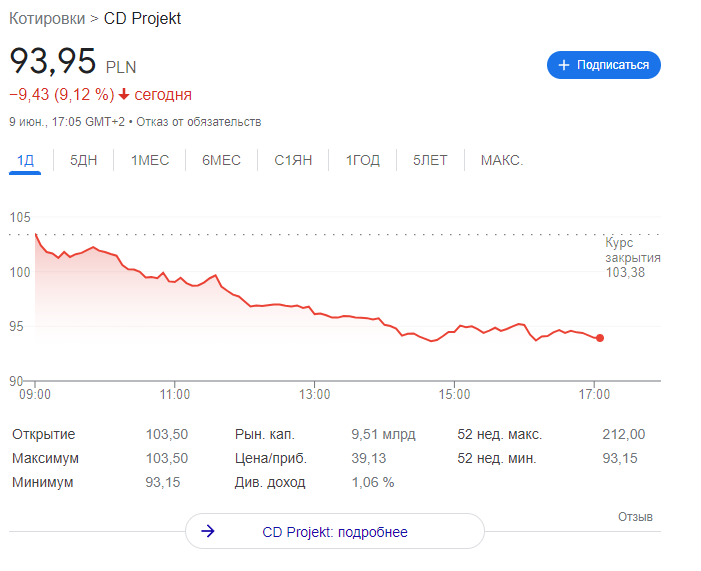Viewport: 701px width, 571px height.
Task: Click the 52 нед. макс. value 212,00
Action: [624, 434]
